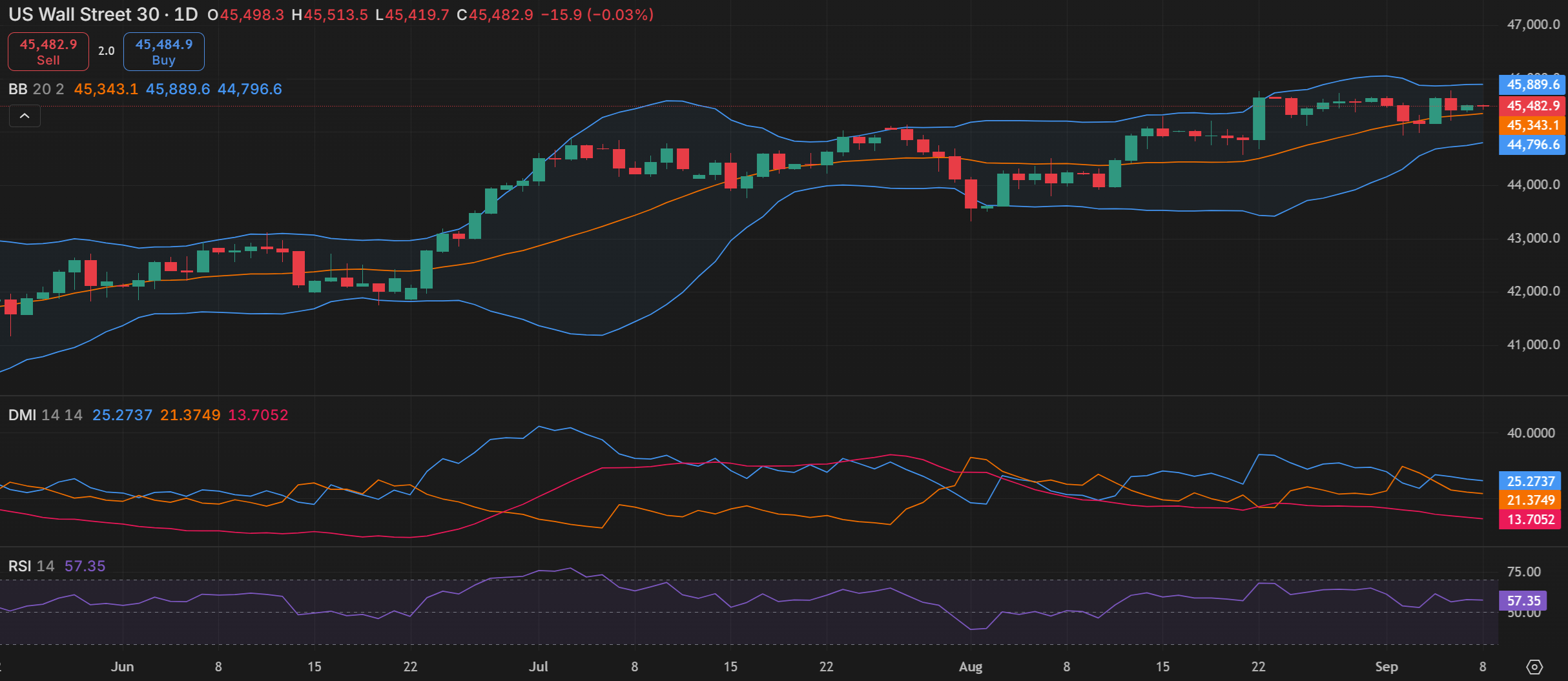Click the DMI value 13.7052 in legend
Image resolution: width=1568 pixels, height=681 pixels.
[x=258, y=415]
